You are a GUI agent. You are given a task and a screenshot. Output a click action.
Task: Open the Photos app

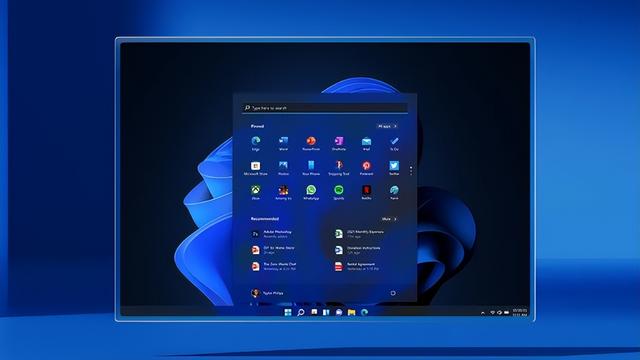tap(283, 168)
